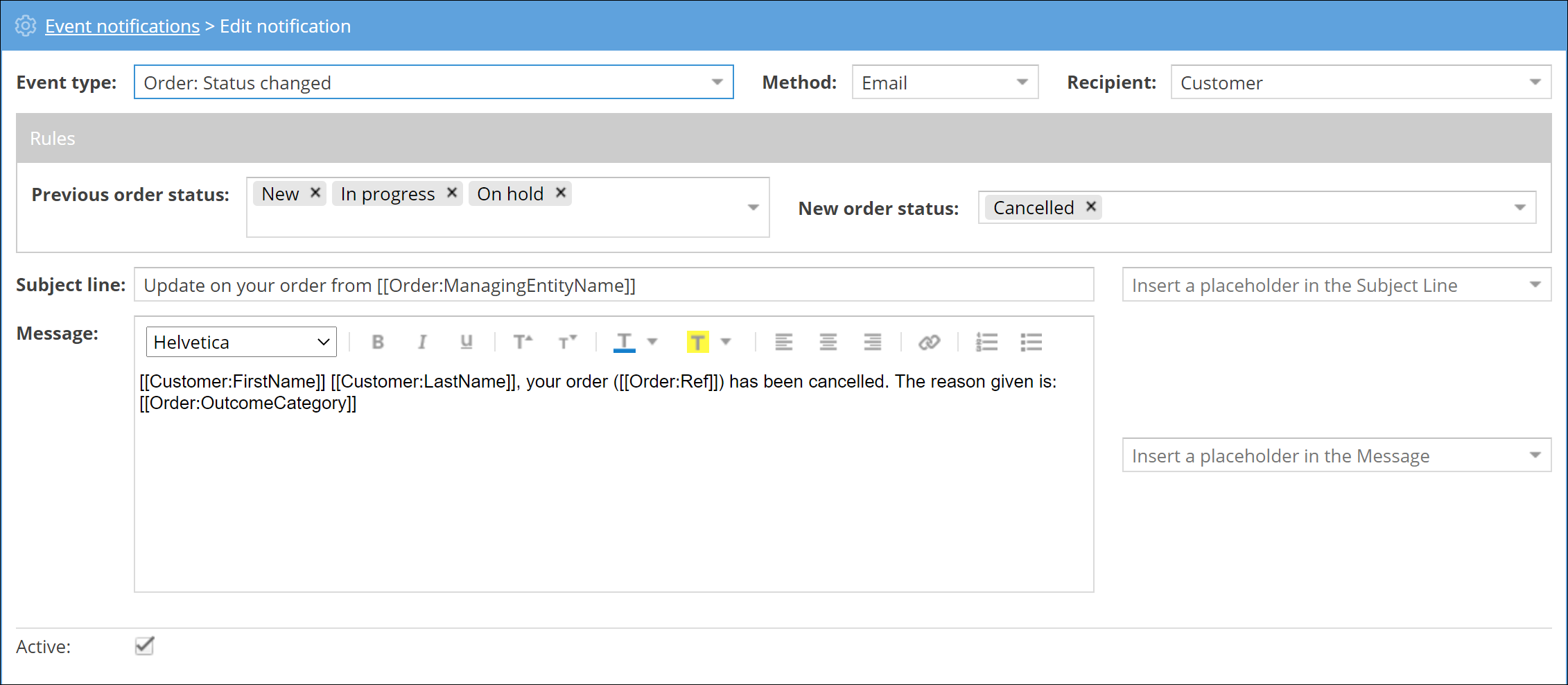Insert a hyperlink using link icon
The width and height of the screenshot is (1568, 685).
pos(929,342)
